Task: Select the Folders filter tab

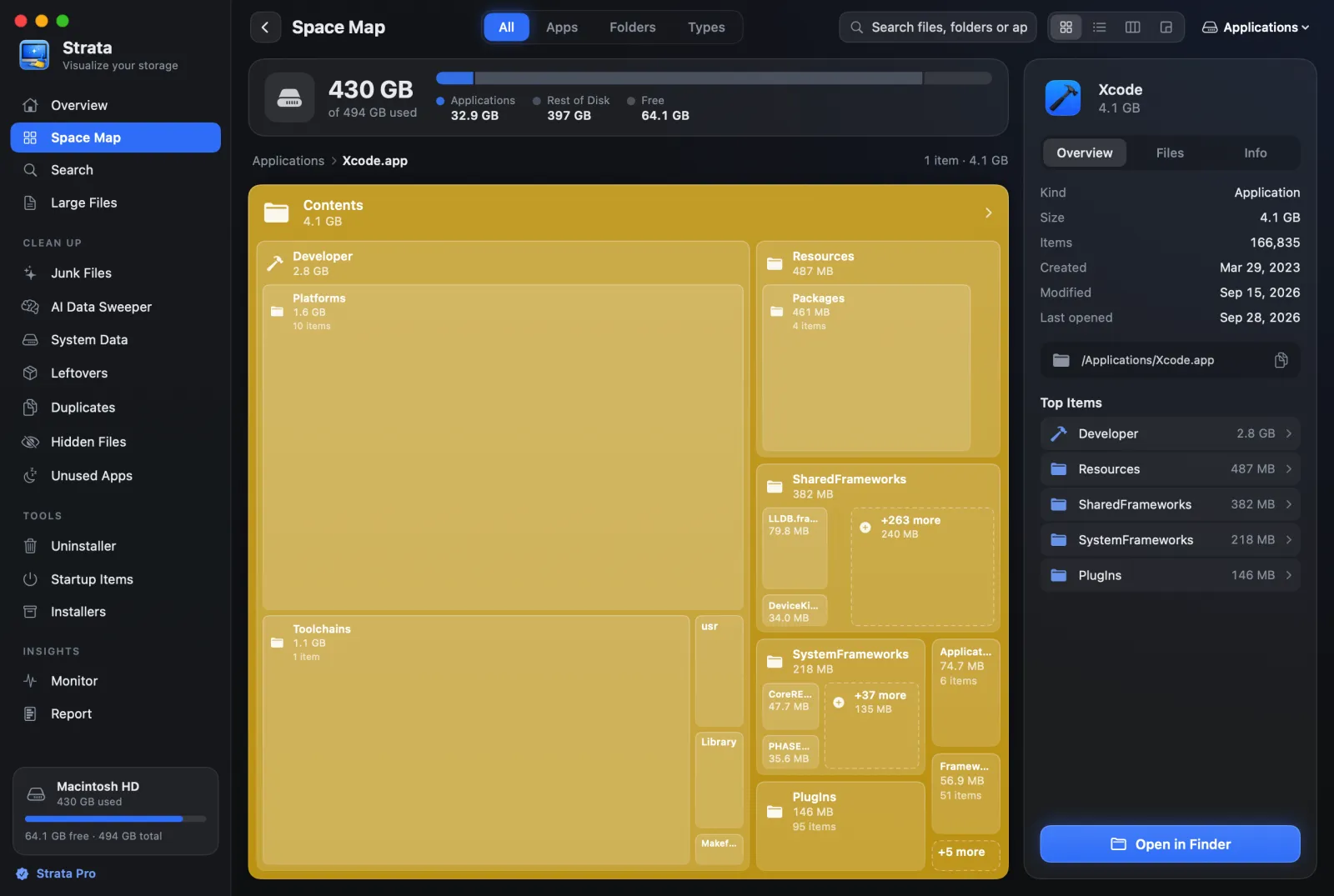Action: (633, 28)
